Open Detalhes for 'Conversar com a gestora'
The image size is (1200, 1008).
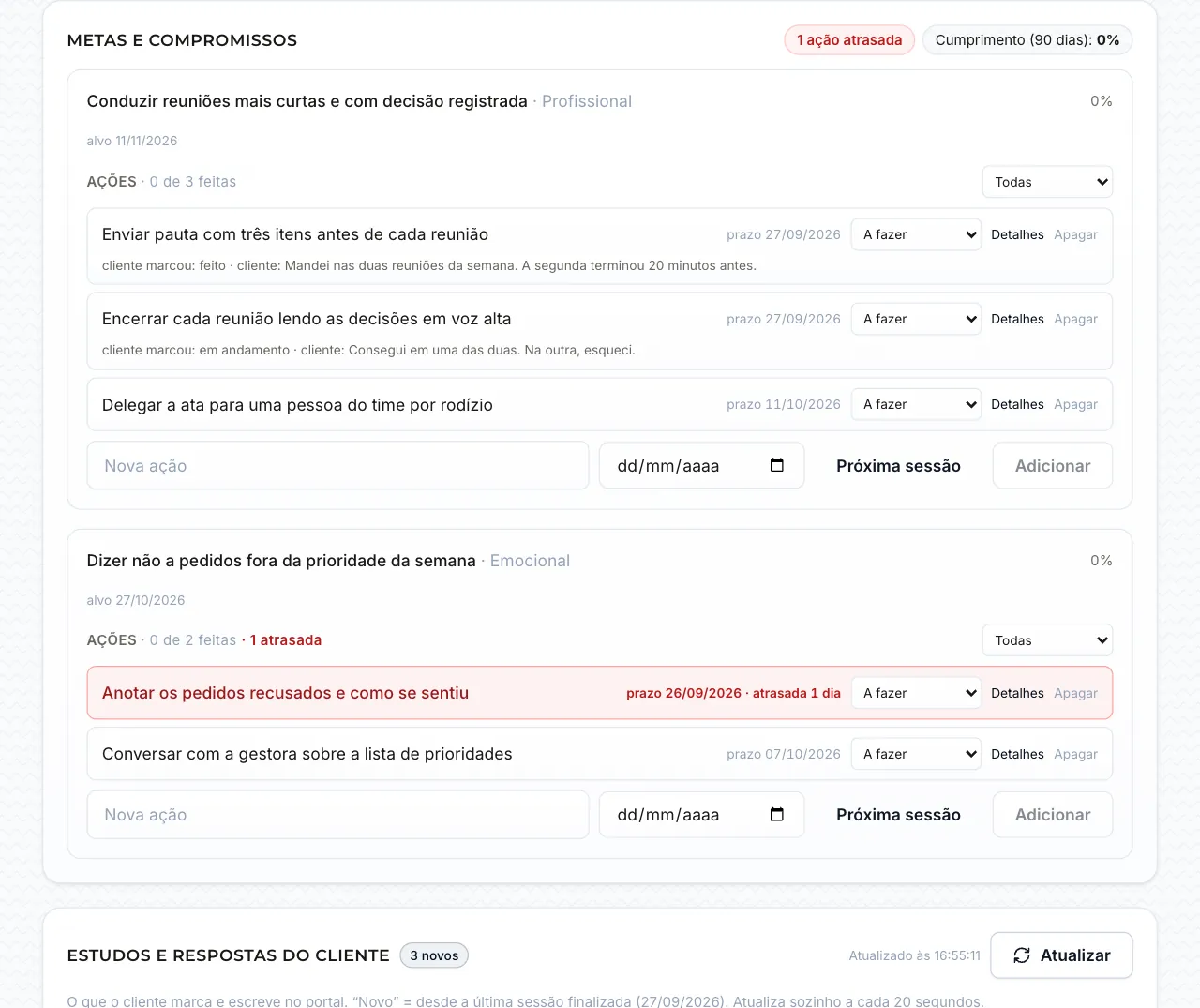pos(1017,754)
